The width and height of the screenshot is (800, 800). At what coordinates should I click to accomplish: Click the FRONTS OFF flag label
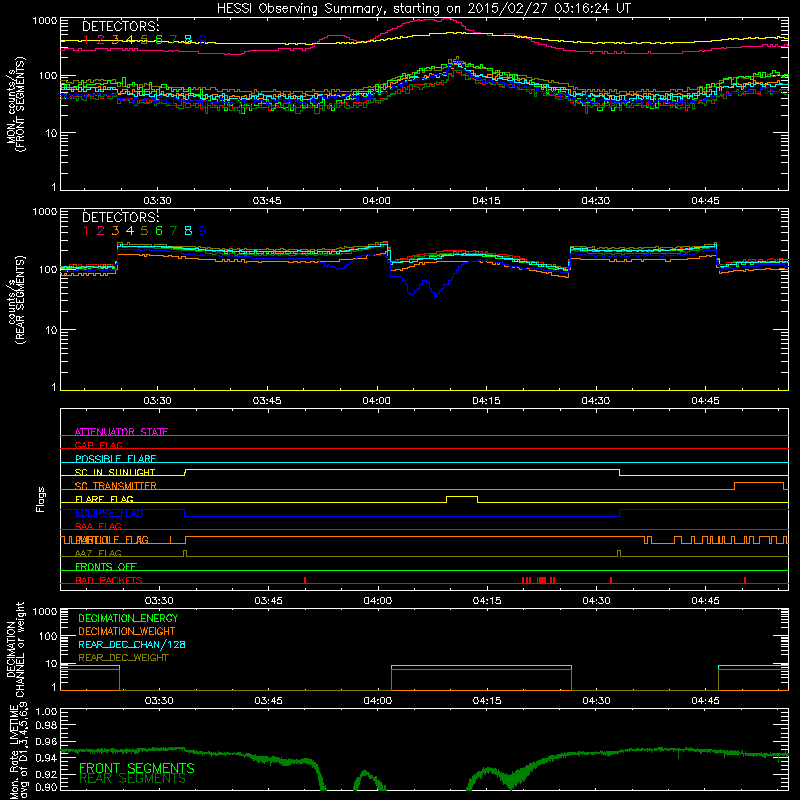click(106, 567)
